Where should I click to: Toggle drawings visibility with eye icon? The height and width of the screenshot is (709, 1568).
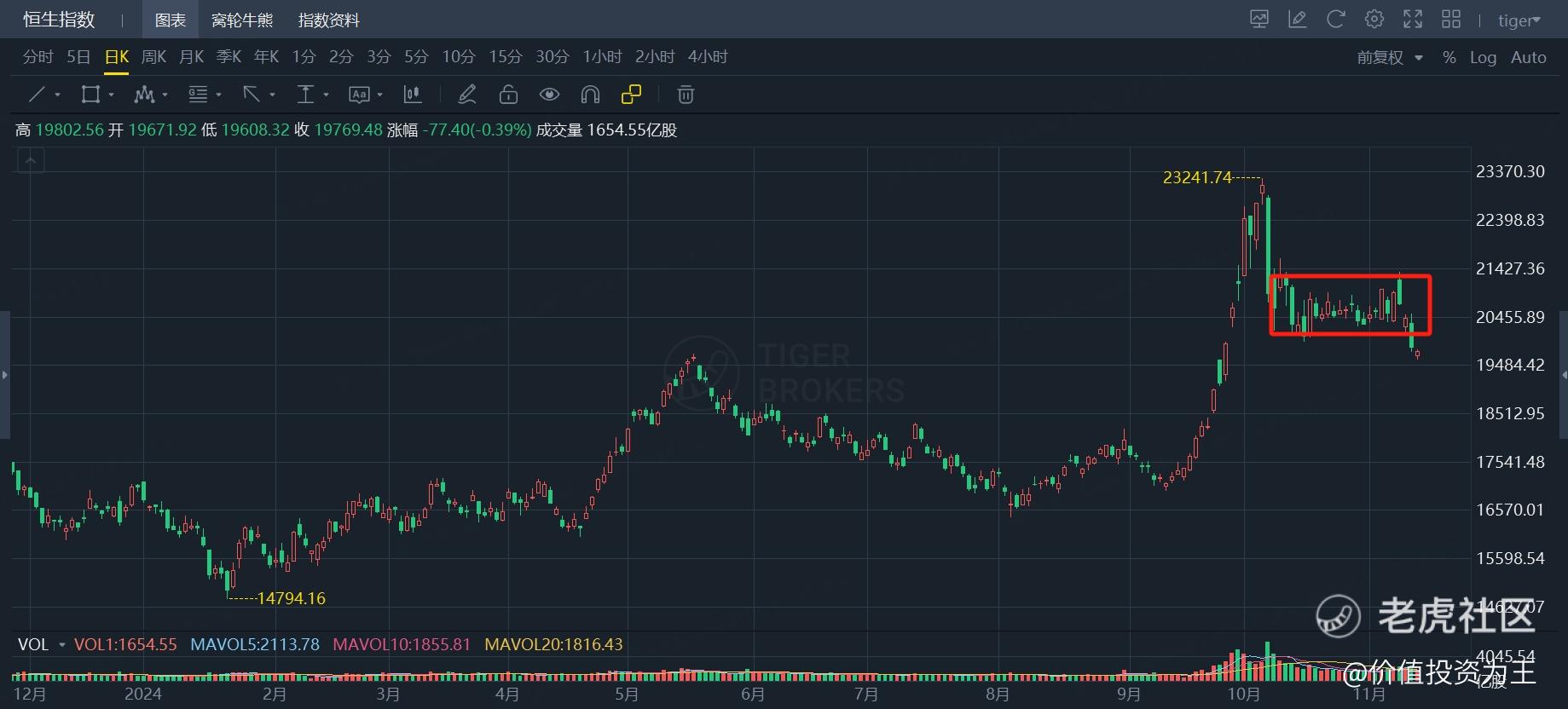(x=550, y=95)
